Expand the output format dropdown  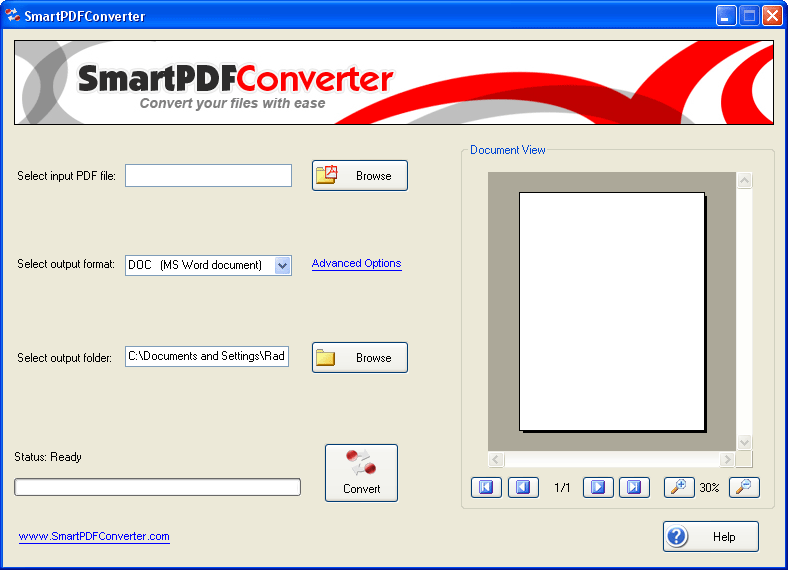tap(282, 265)
